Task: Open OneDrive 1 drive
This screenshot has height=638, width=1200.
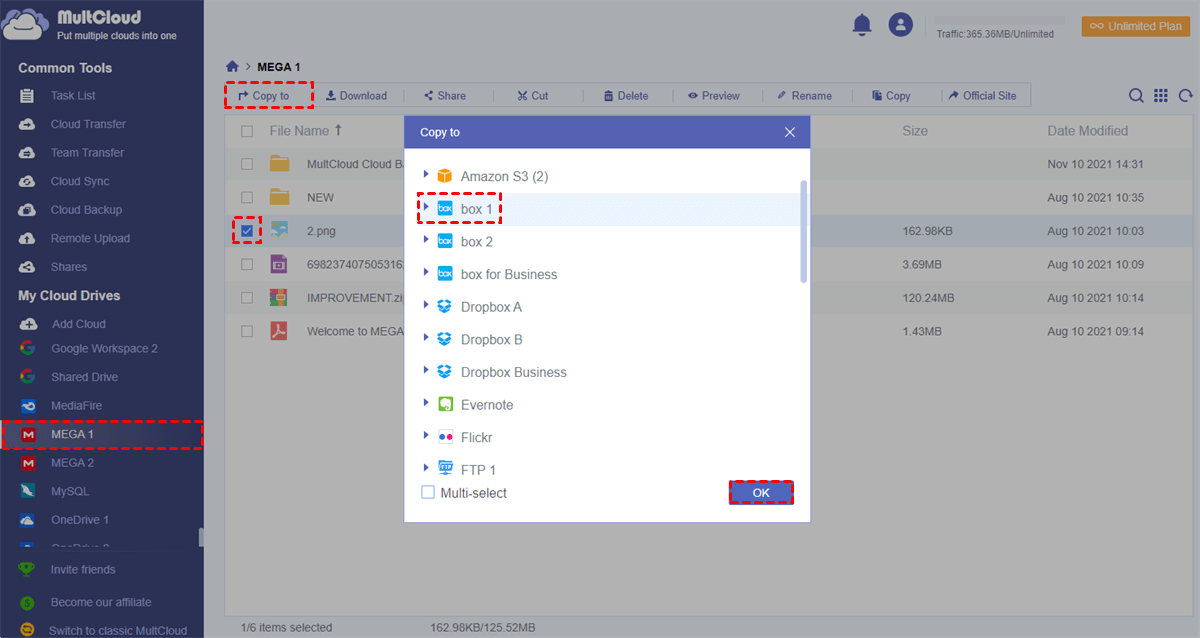Action: click(x=80, y=520)
